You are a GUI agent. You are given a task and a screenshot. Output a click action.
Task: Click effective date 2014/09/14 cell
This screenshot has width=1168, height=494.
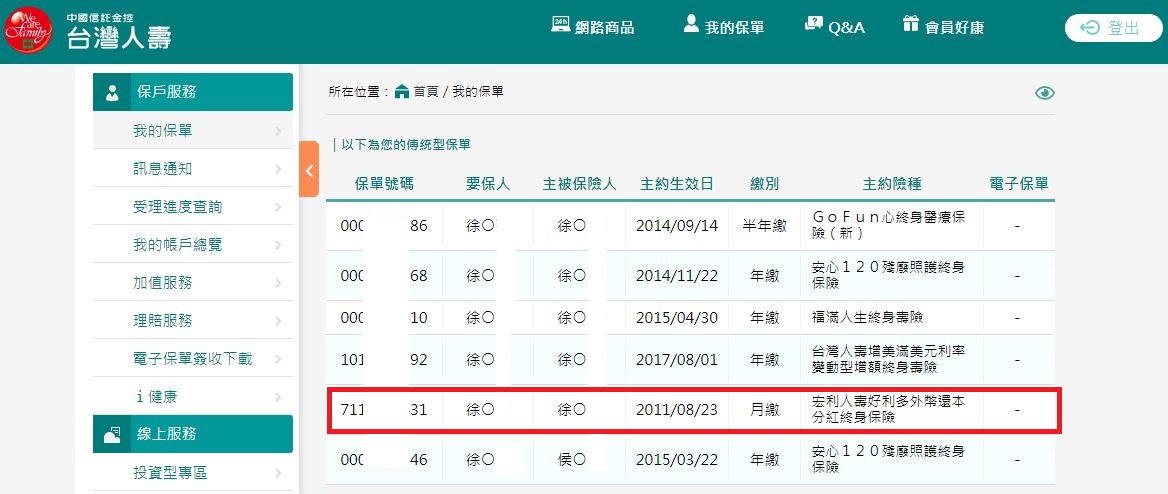point(676,225)
